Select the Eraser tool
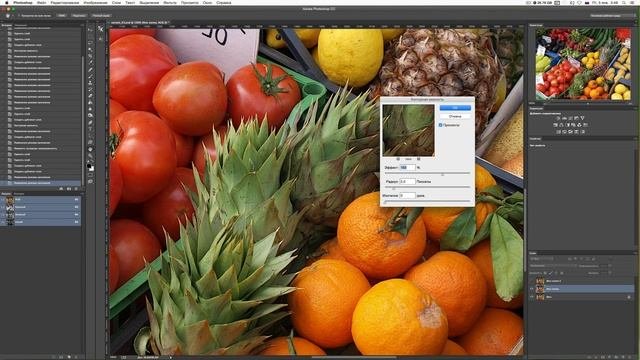 click(x=90, y=96)
